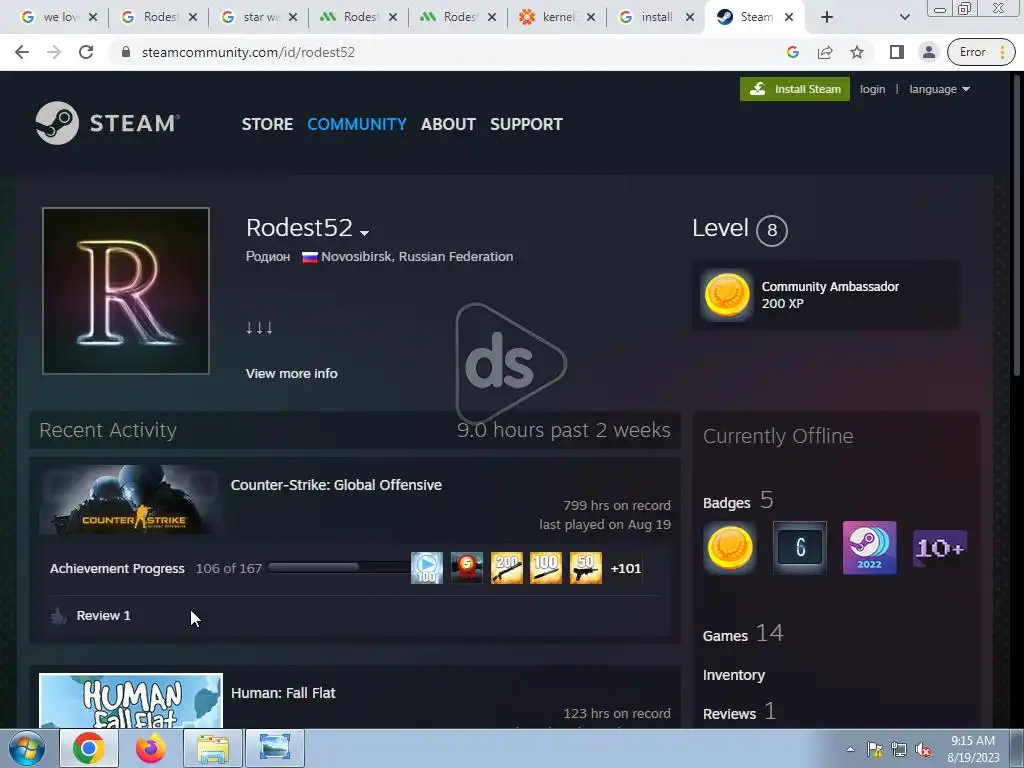Open the STORE menu item
Image resolution: width=1024 pixels, height=768 pixels.
point(267,124)
